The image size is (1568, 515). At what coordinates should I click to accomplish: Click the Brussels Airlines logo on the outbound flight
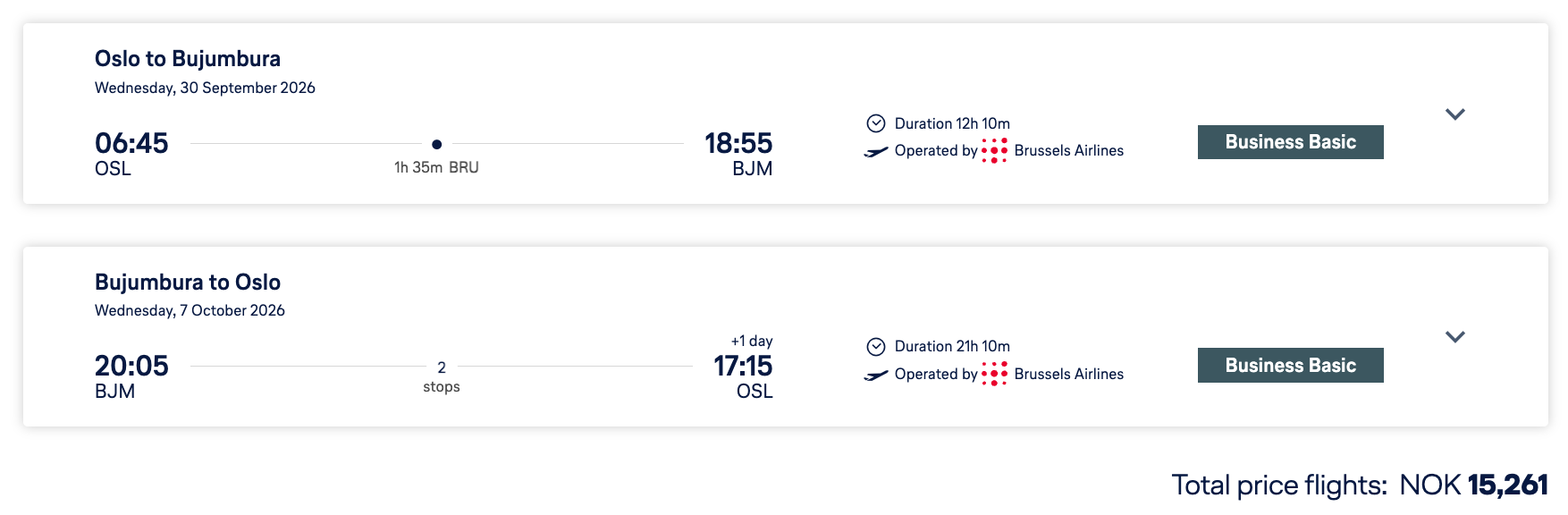[994, 150]
